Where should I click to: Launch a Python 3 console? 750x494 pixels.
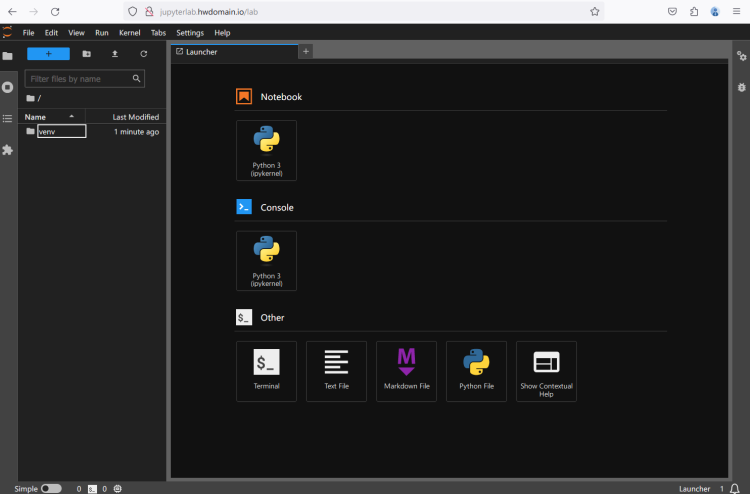266,261
